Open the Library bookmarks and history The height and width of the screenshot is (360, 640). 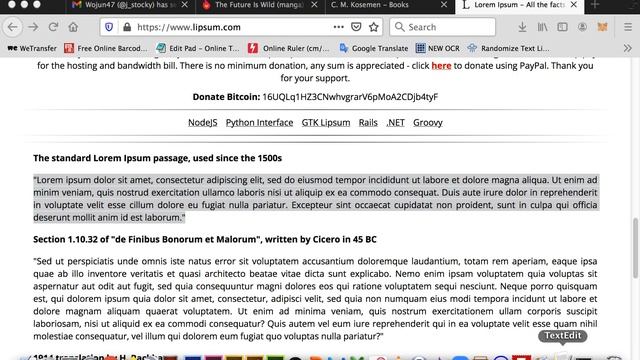542,27
